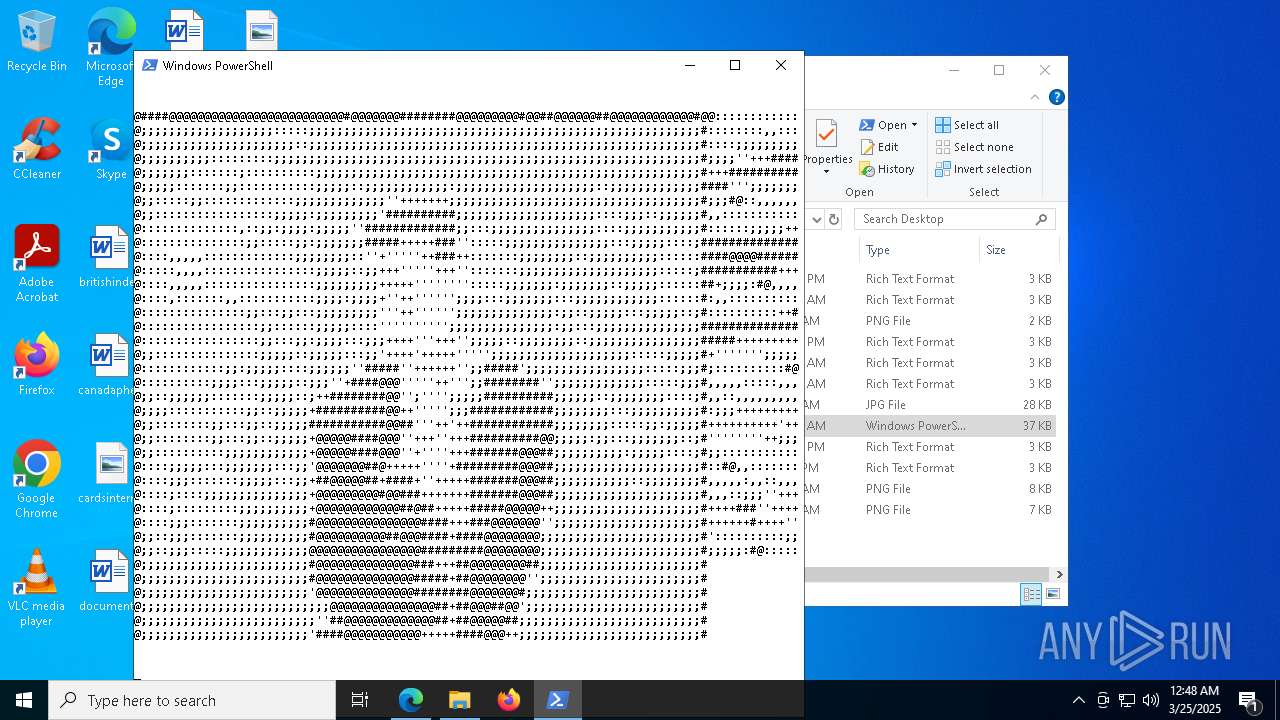Switch Explorer to Large icons view

(x=1052, y=595)
